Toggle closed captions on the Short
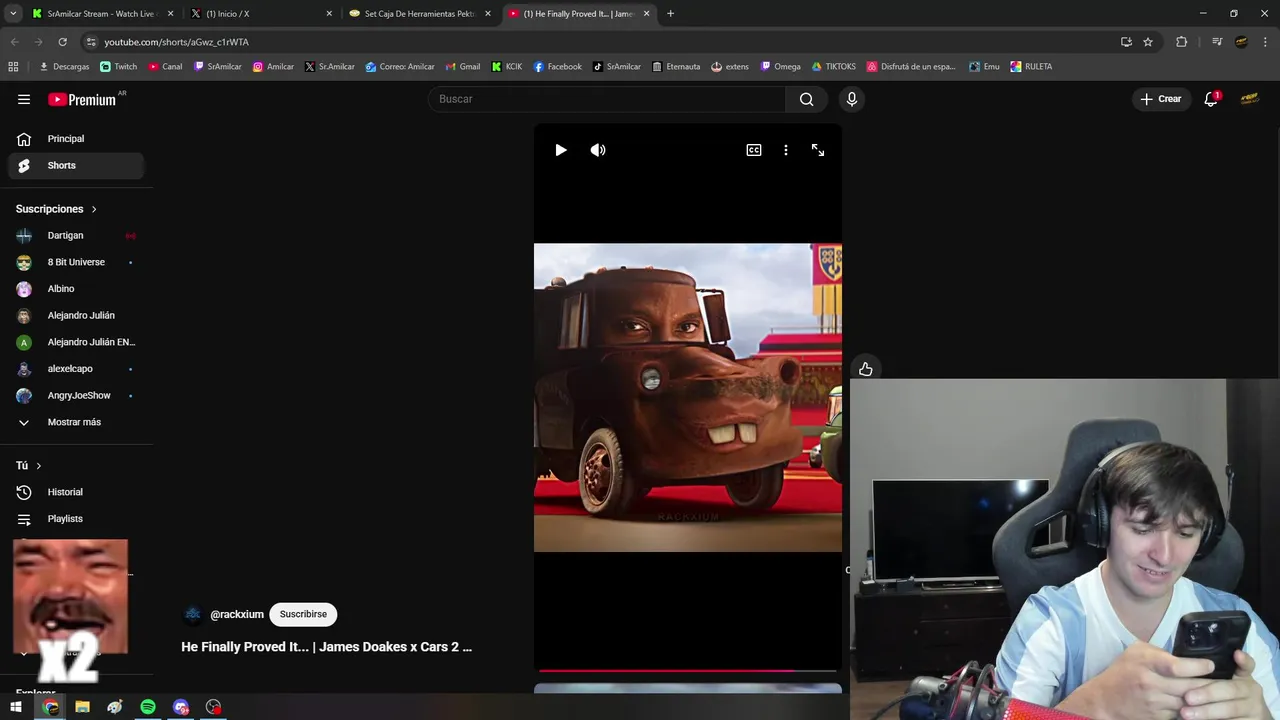Screen dimensions: 1280x720 (754, 150)
